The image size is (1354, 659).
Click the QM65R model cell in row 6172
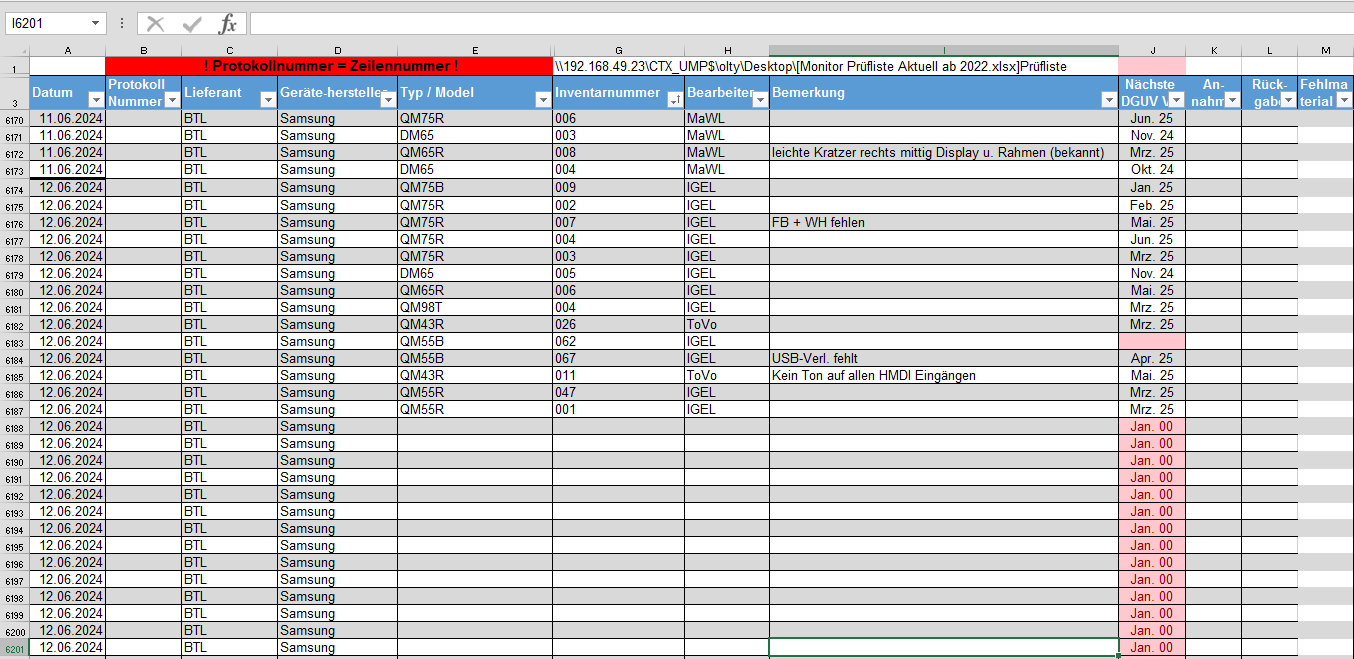pos(475,153)
